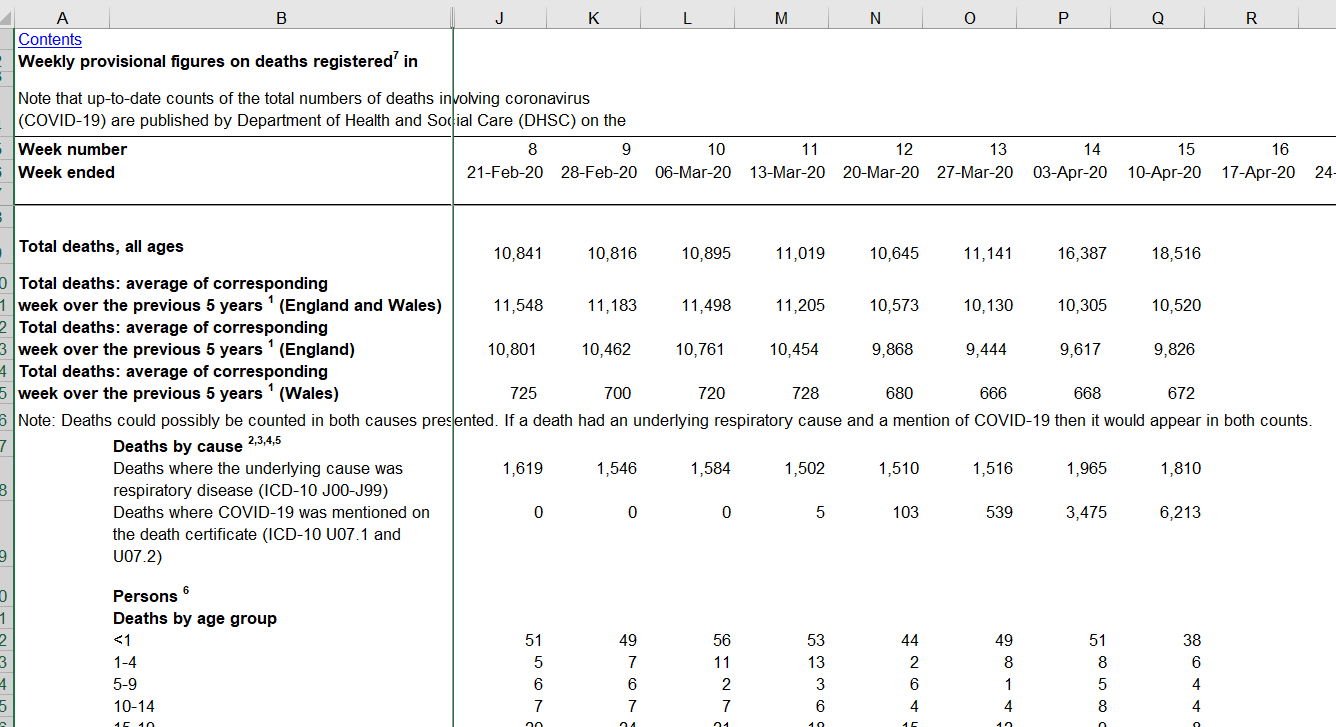Select column B header
Image resolution: width=1336 pixels, height=727 pixels.
(x=281, y=18)
